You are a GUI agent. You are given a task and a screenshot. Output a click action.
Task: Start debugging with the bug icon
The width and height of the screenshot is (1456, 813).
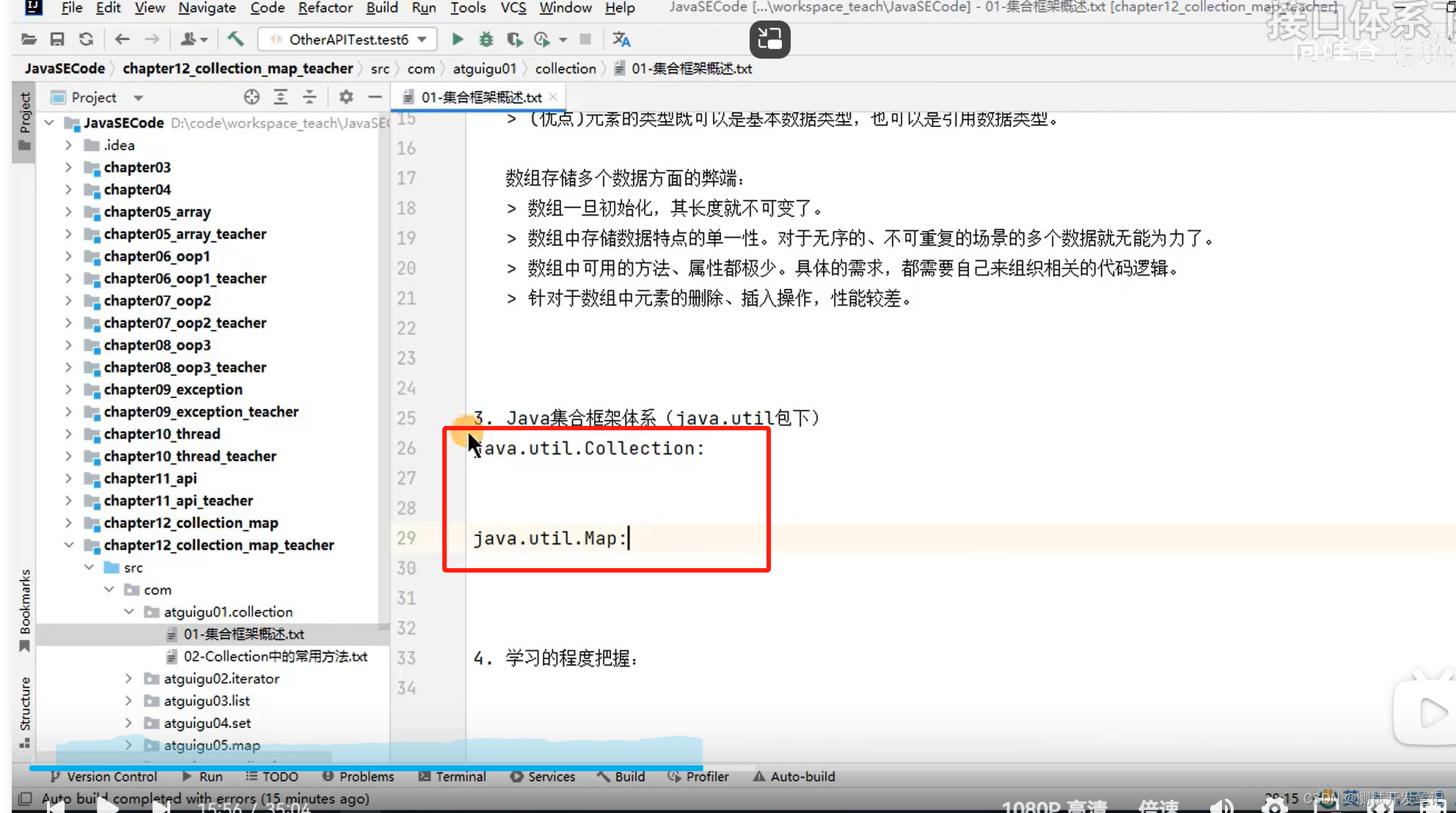coord(486,40)
